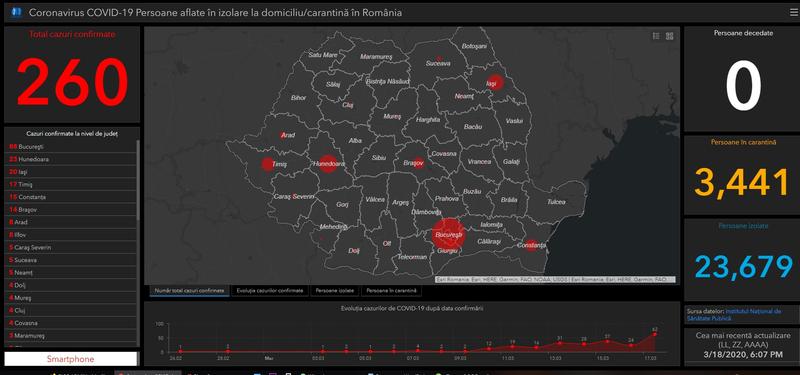Select the Ilfov row in county list

coord(70,235)
